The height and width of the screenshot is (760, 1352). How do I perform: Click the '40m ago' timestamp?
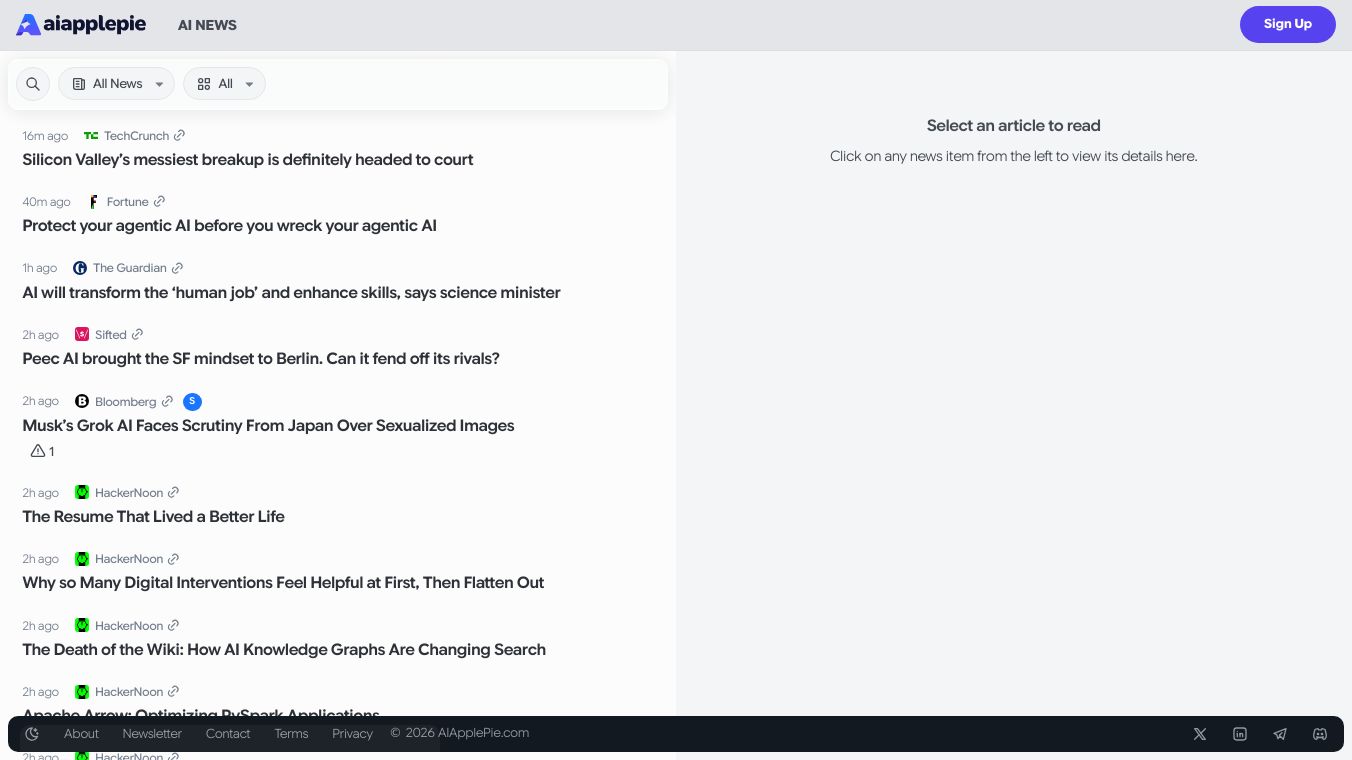pyautogui.click(x=47, y=202)
